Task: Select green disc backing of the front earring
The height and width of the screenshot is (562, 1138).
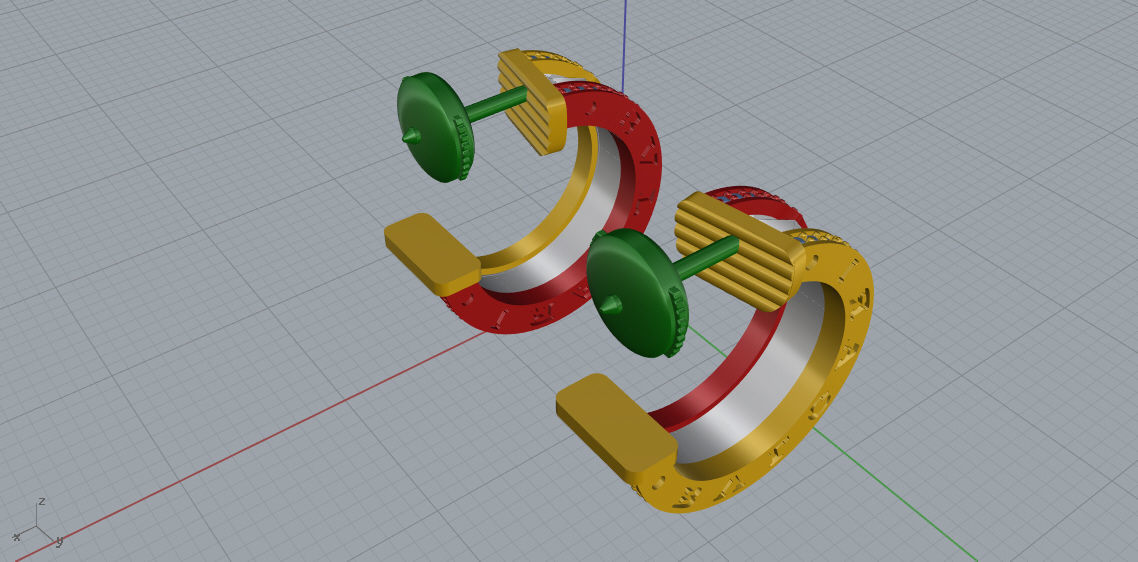Action: tap(636, 293)
